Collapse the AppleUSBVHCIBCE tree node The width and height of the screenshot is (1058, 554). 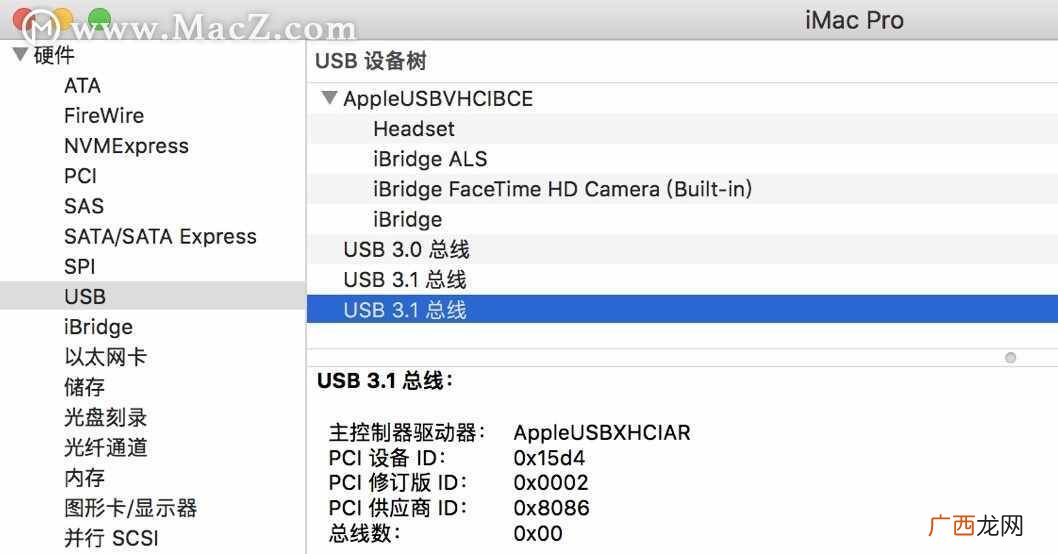pos(329,98)
